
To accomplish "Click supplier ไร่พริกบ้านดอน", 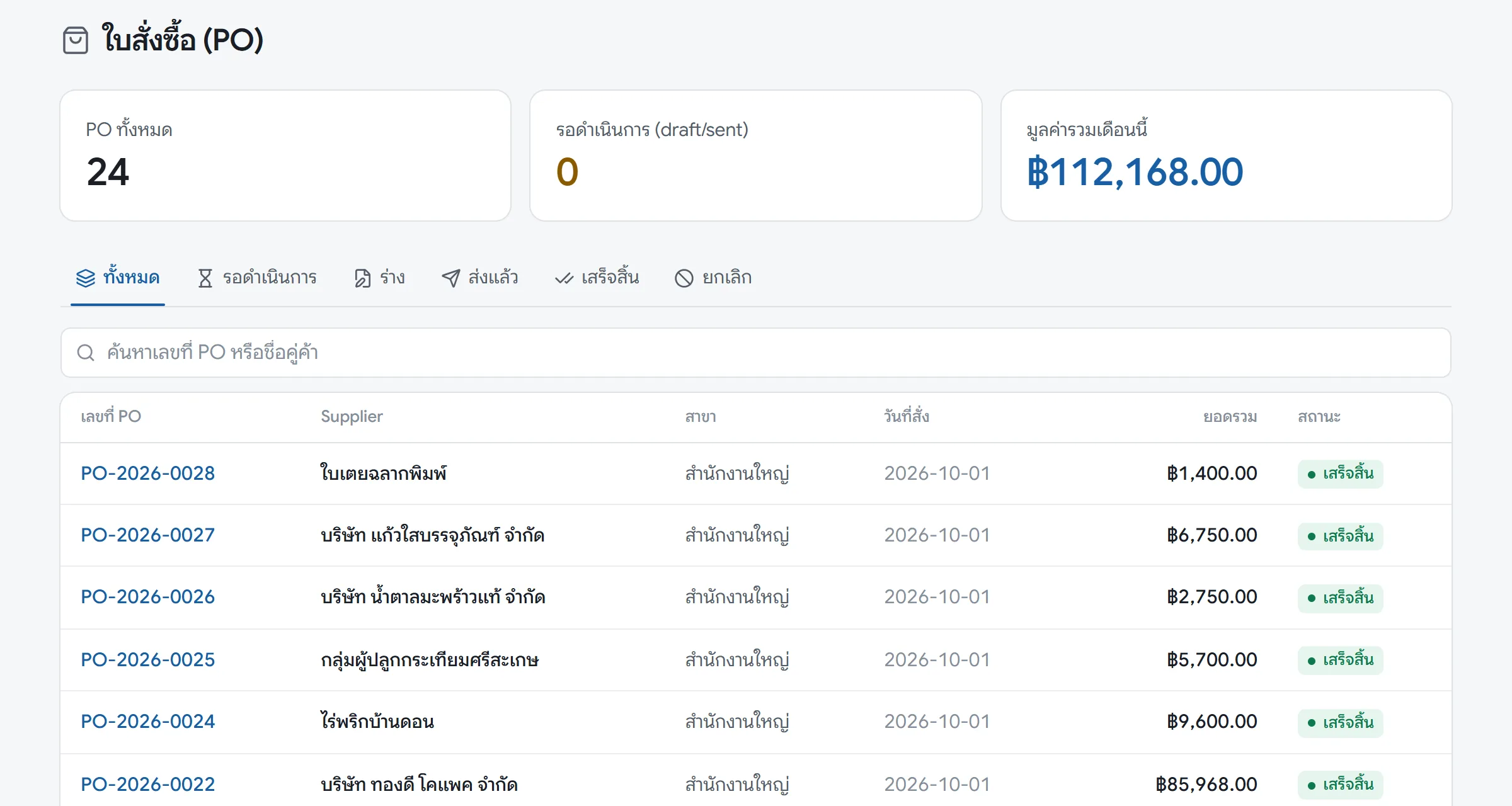I will coord(377,722).
